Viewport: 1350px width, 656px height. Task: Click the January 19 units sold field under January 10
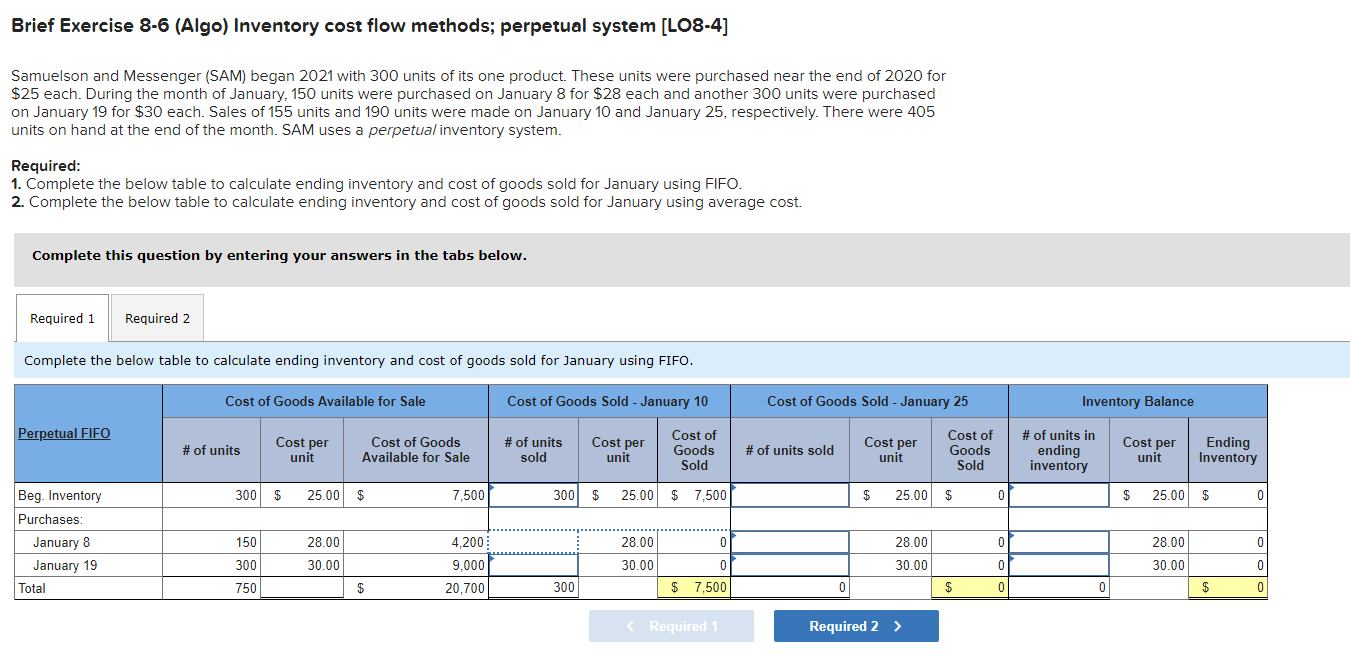pyautogui.click(x=532, y=564)
